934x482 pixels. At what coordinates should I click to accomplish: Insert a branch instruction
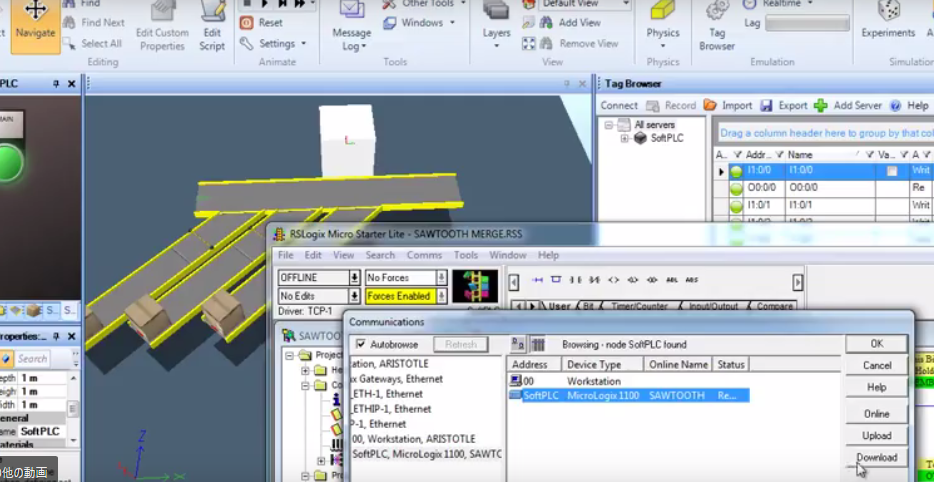pos(556,279)
